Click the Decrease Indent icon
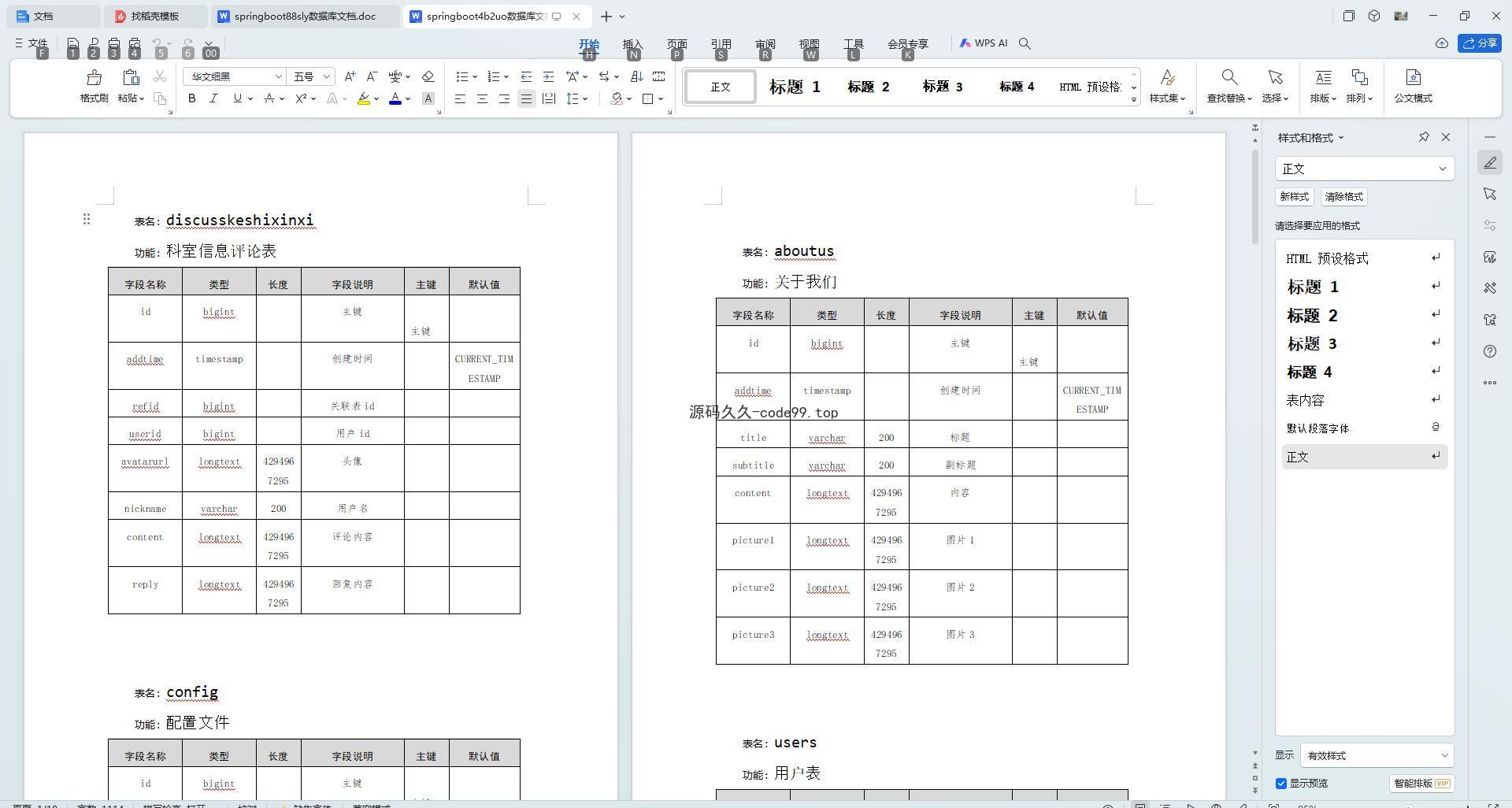Screen dimensions: 1512x808 526,76
